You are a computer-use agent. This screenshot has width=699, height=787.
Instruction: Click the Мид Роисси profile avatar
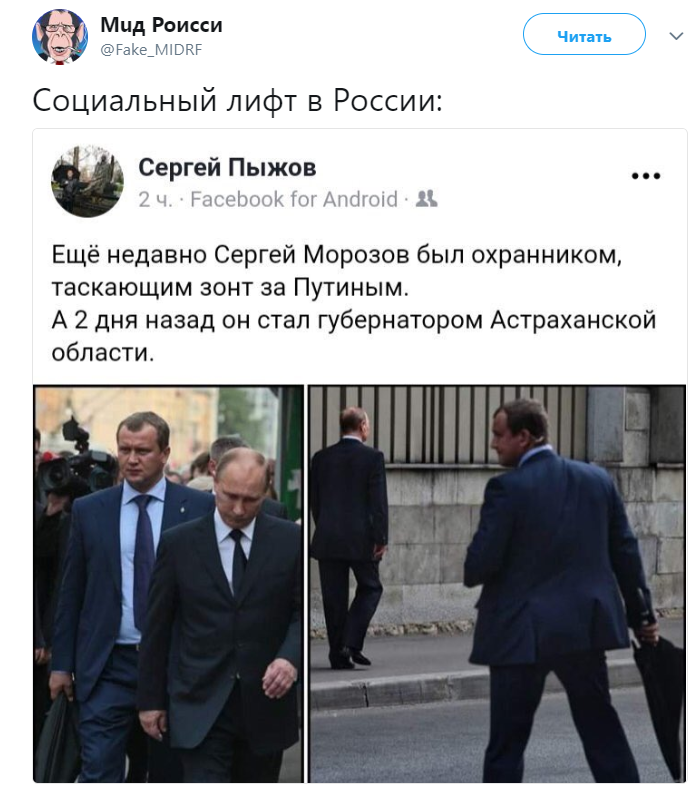(60, 37)
